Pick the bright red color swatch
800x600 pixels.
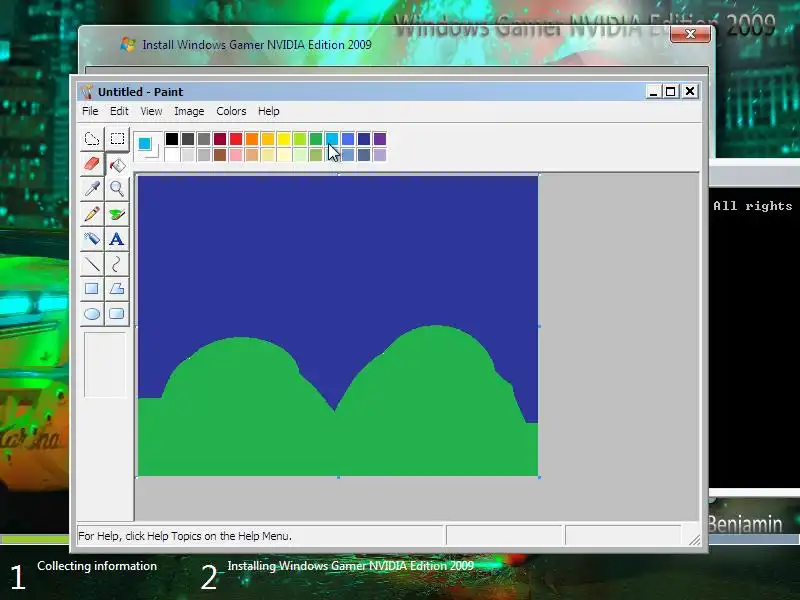click(x=236, y=139)
